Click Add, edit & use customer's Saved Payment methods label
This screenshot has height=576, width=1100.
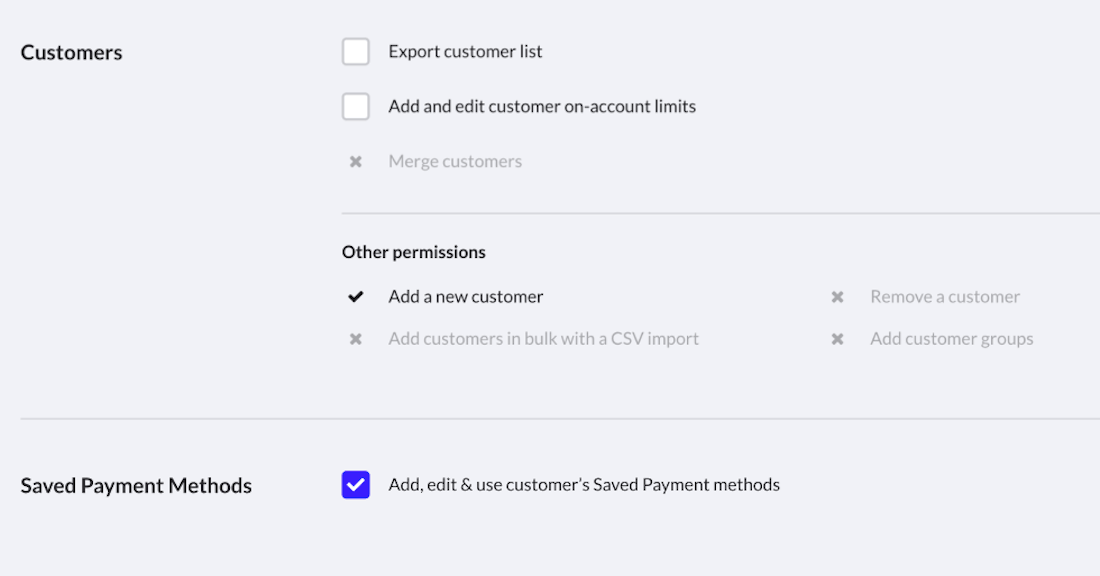coord(584,485)
